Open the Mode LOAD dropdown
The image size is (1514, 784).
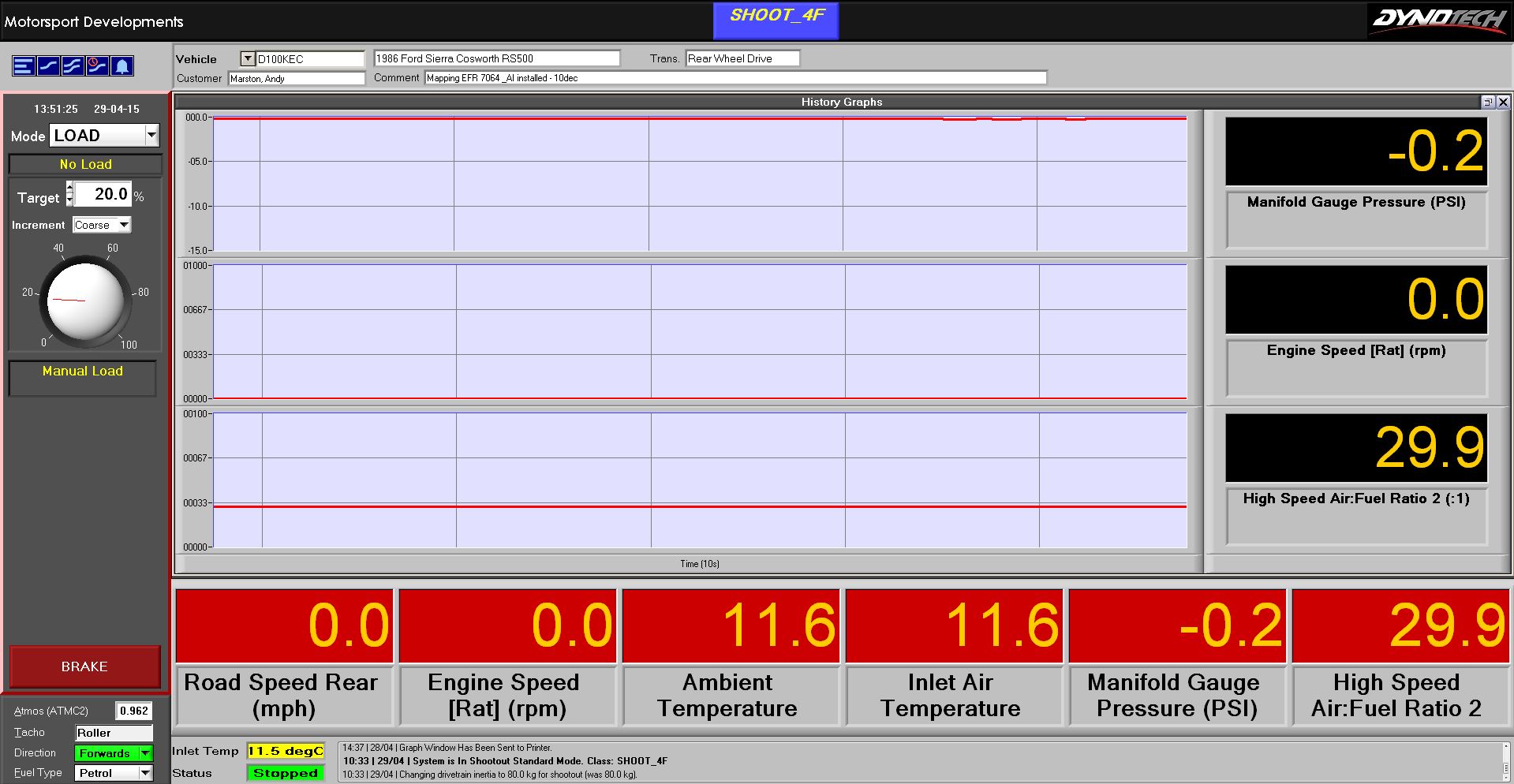(151, 136)
